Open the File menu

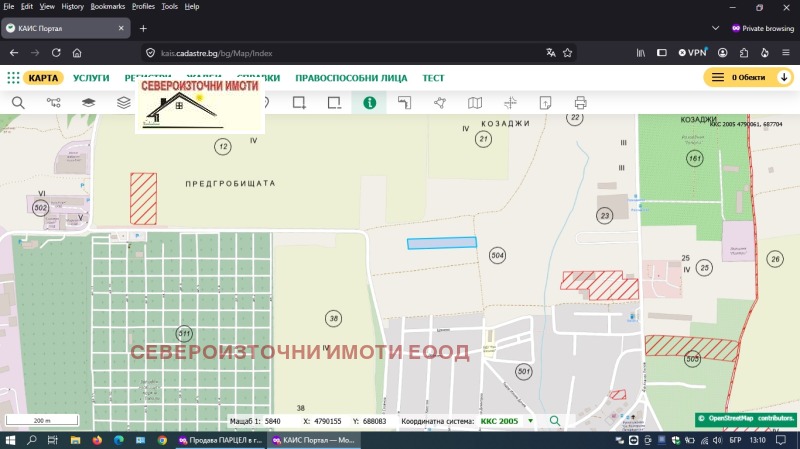9,7
